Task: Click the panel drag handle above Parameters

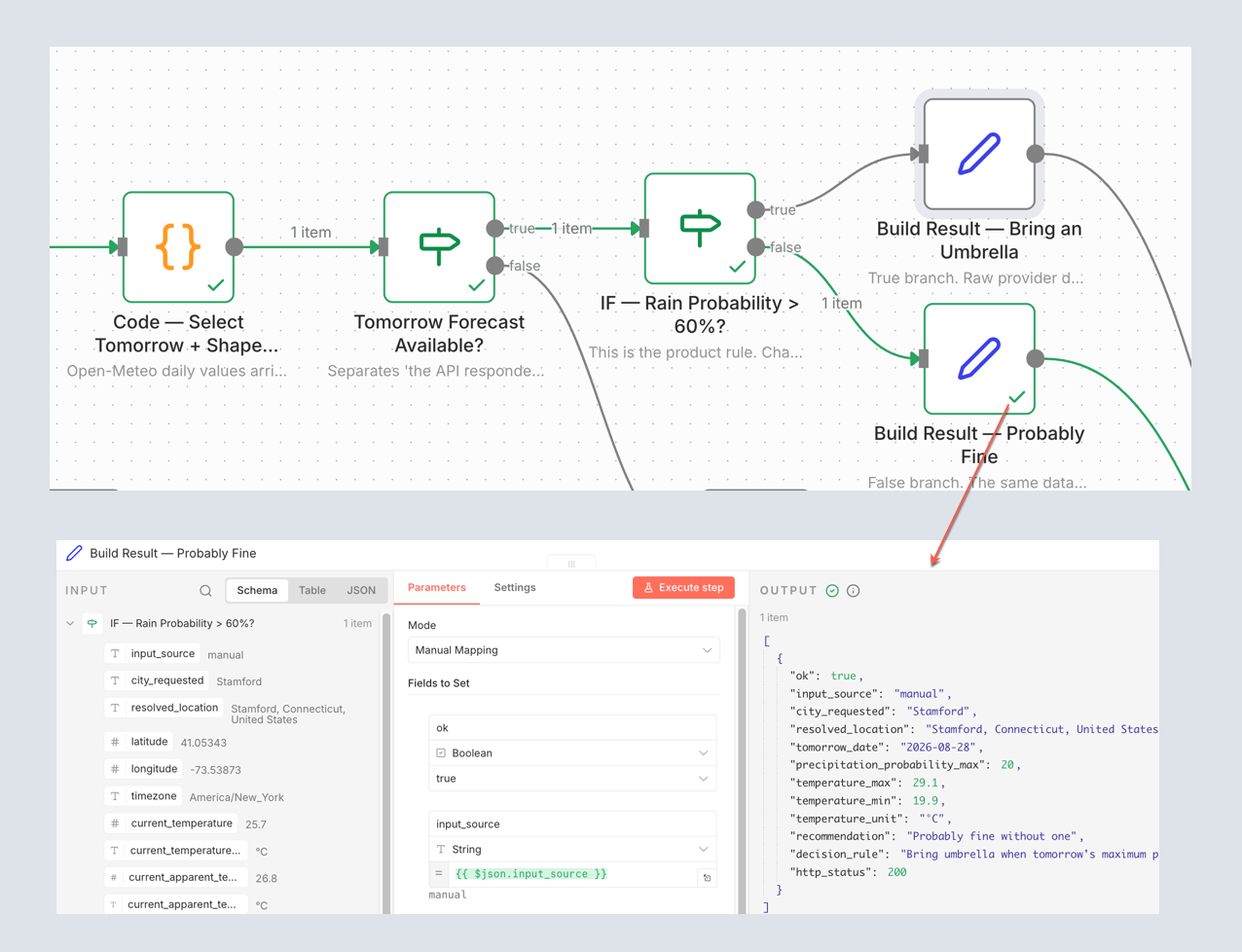Action: 571,564
